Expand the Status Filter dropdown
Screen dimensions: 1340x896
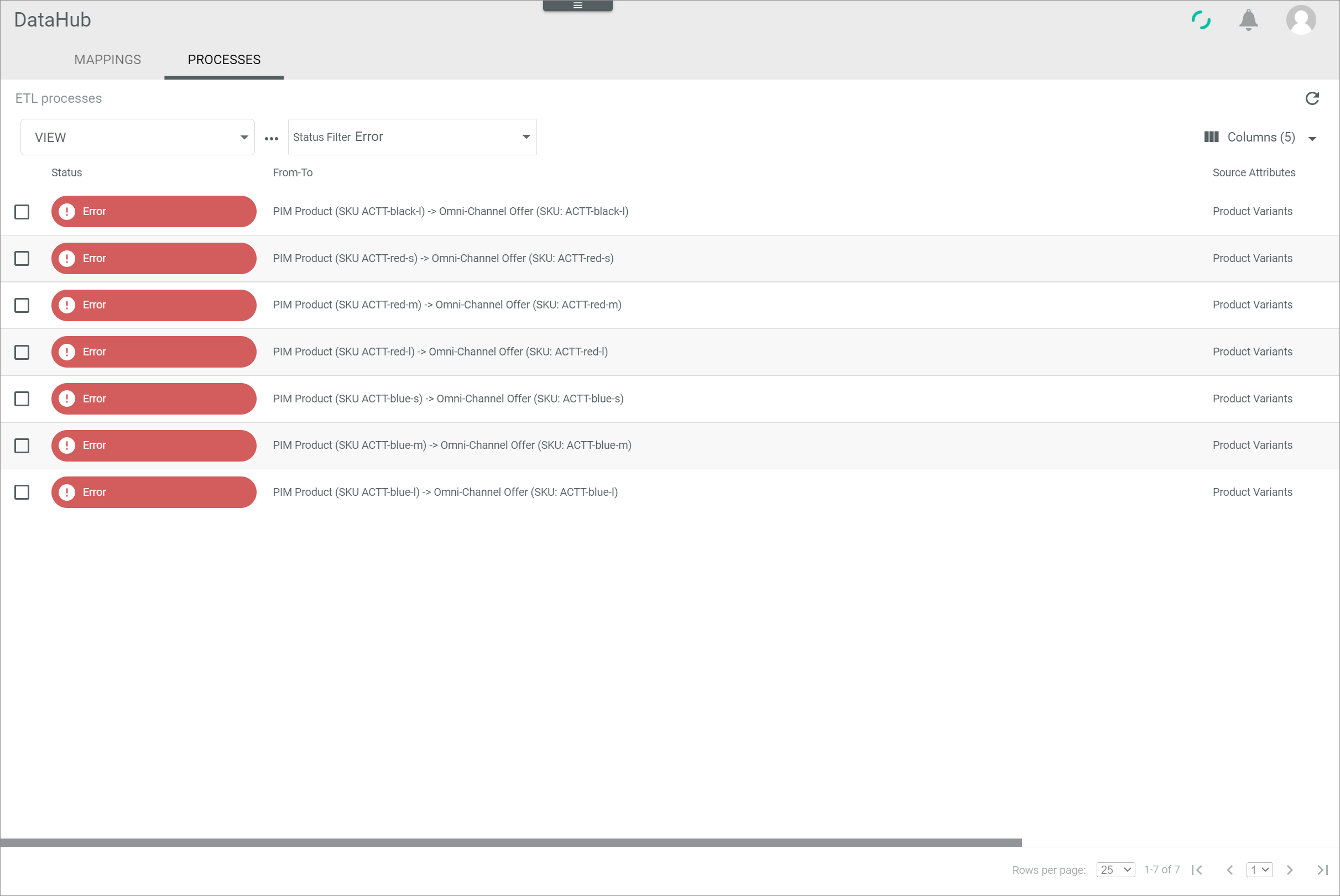point(524,137)
